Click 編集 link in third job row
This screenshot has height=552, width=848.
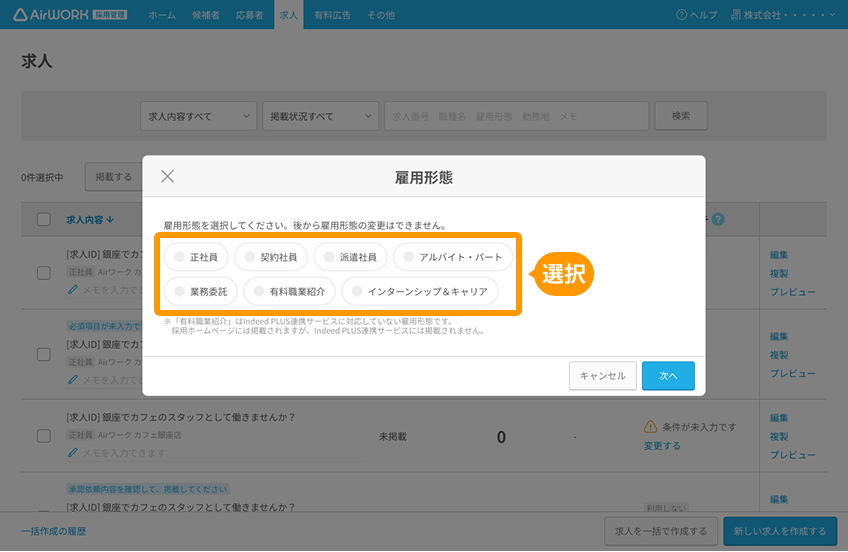click(779, 418)
